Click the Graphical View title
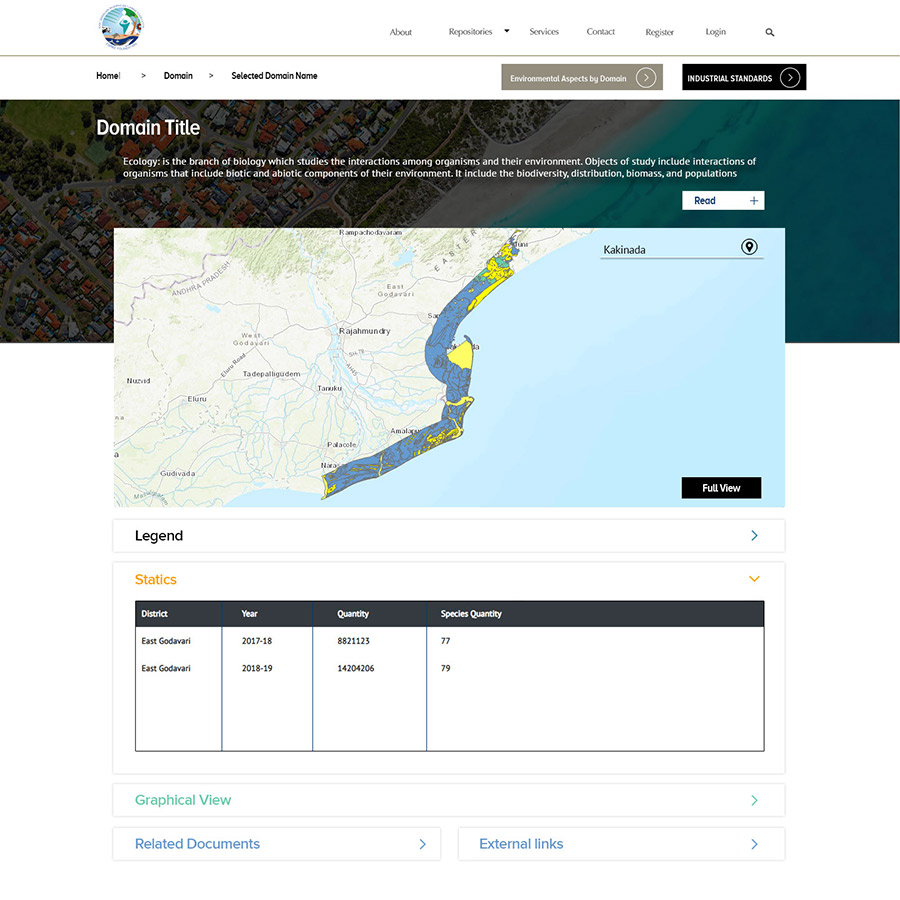 183,800
